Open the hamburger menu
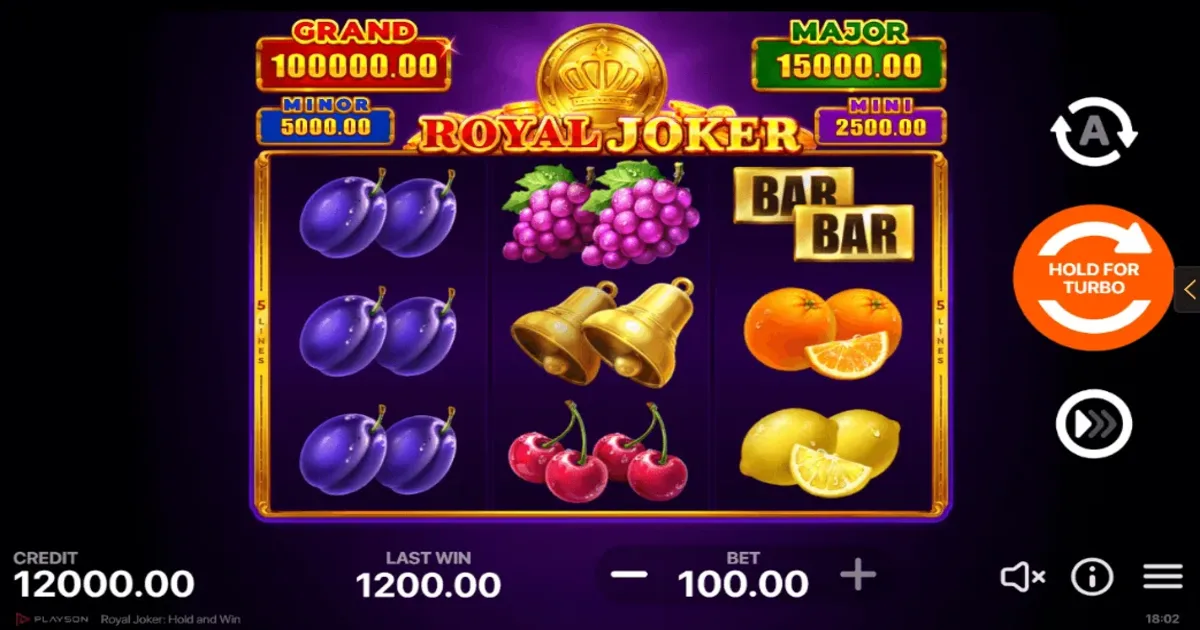1200x630 pixels. click(1163, 577)
